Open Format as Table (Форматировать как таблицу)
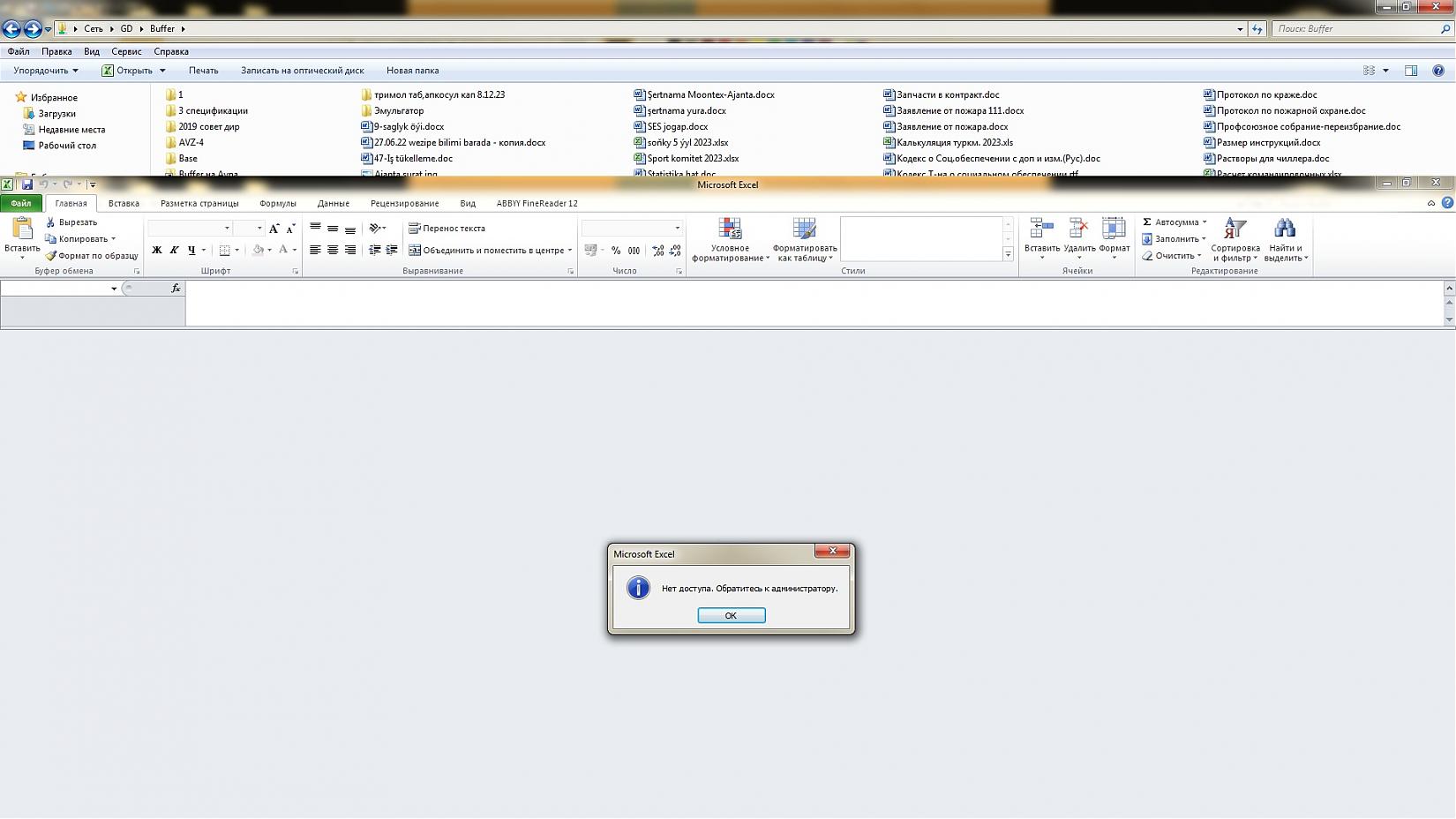 click(805, 240)
